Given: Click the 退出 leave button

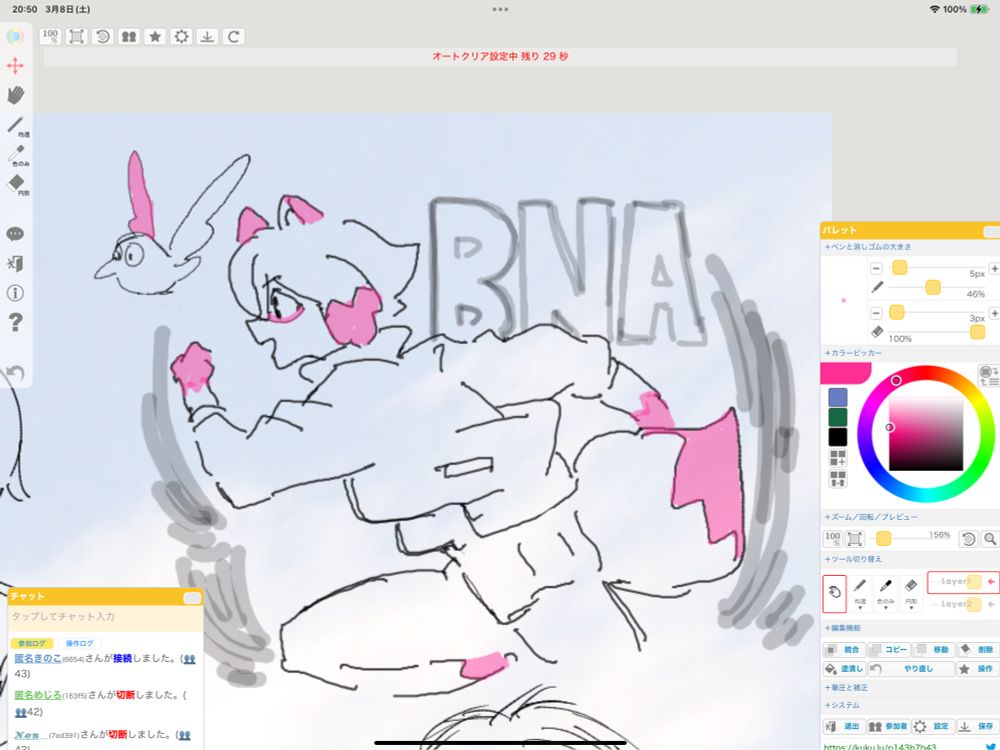Looking at the screenshot, I should (843, 726).
